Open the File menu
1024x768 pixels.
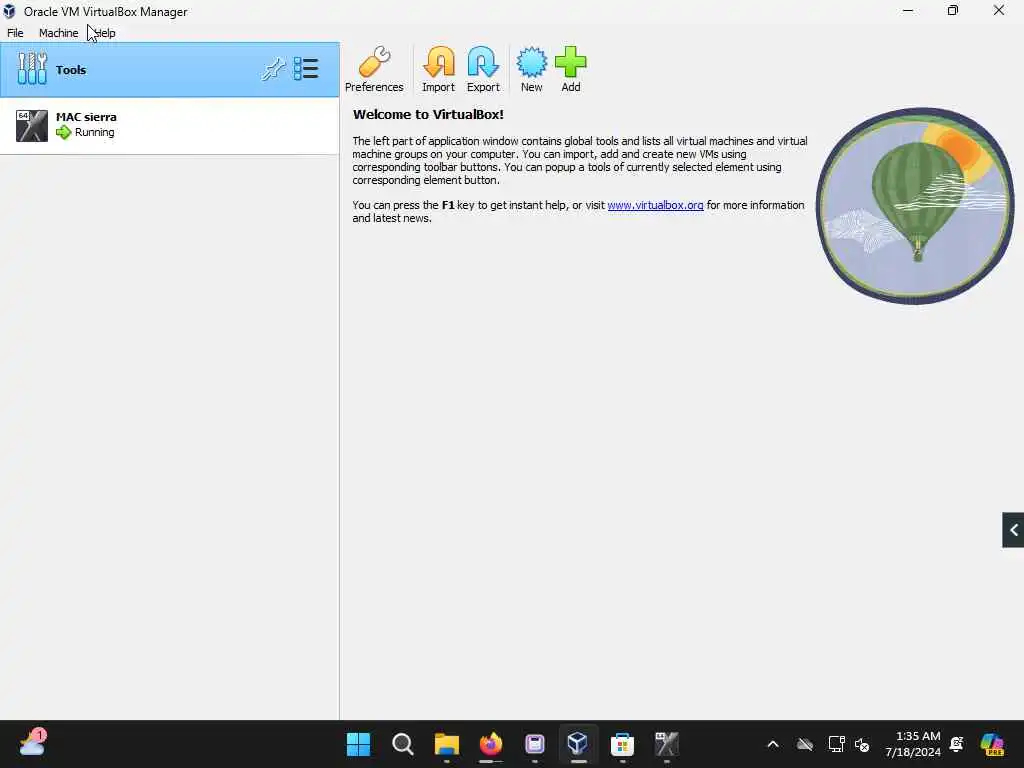click(15, 33)
